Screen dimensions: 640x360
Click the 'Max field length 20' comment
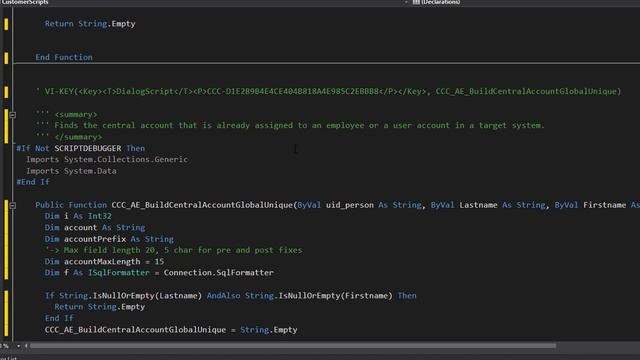click(173, 250)
